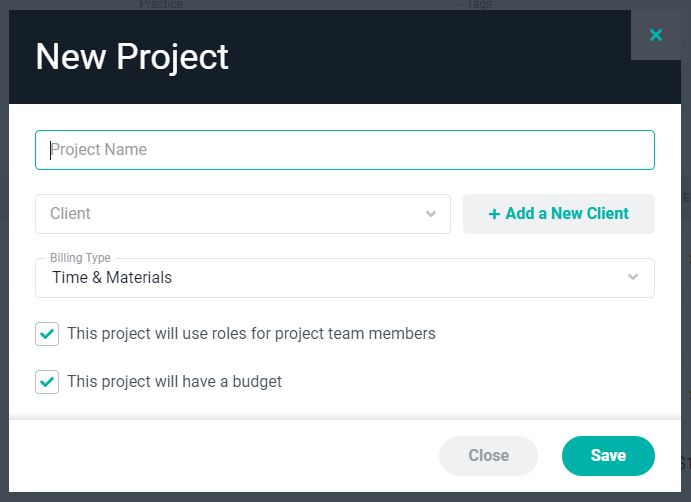
Task: Expand the Client dropdown chevron
Action: (x=431, y=213)
